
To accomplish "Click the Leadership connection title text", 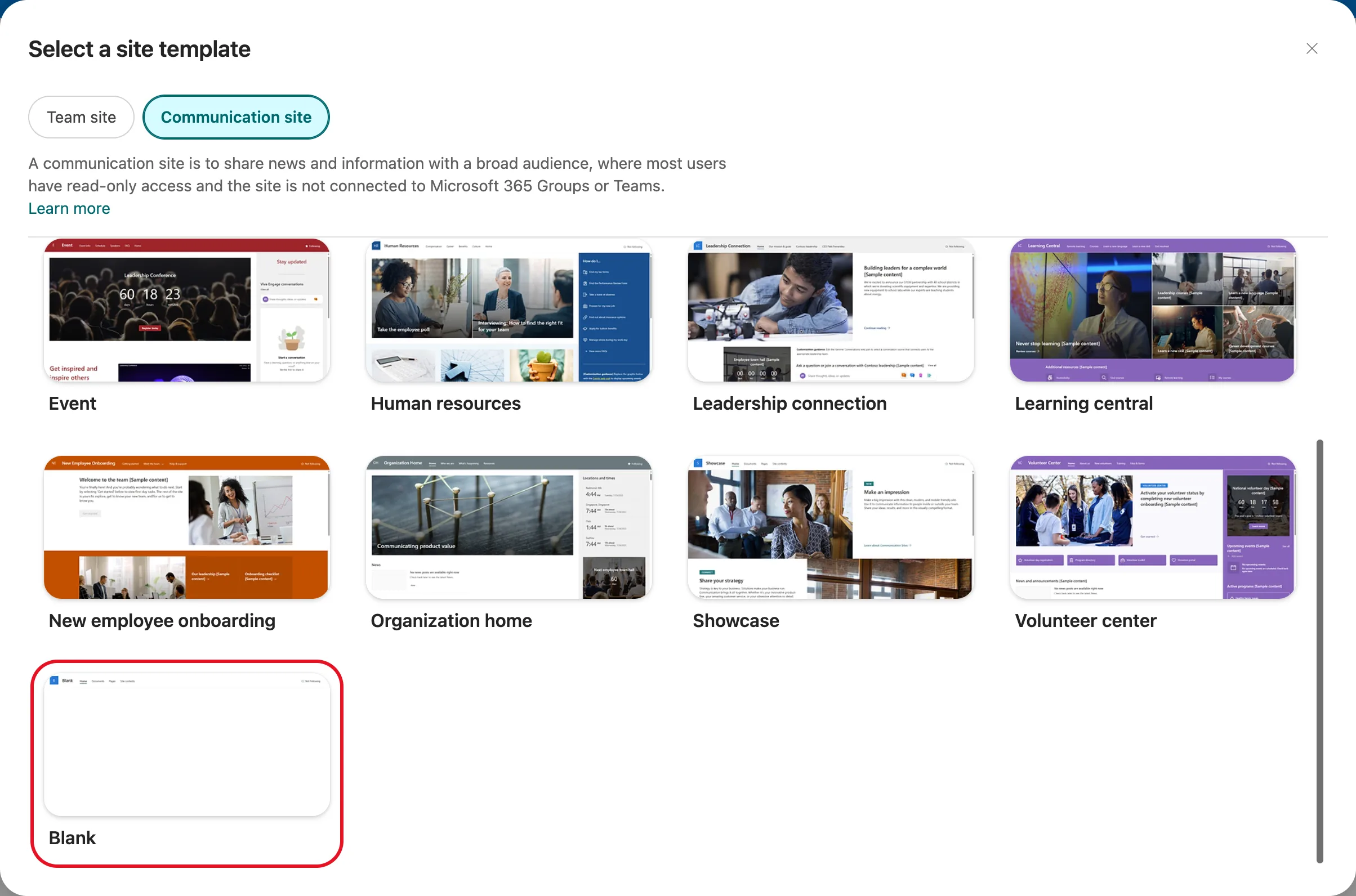I will coord(789,404).
